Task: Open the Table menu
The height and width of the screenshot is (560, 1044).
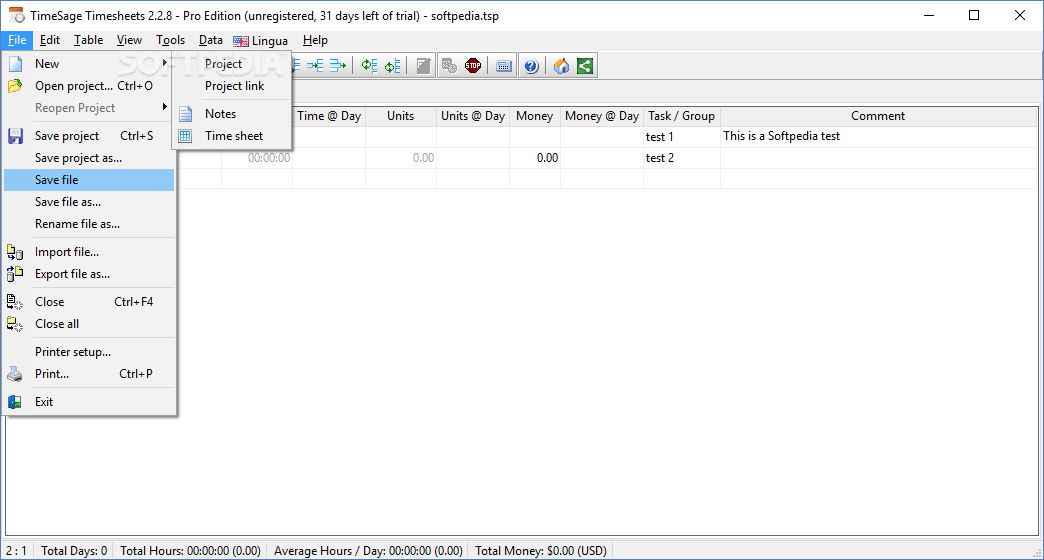Action: (x=89, y=40)
